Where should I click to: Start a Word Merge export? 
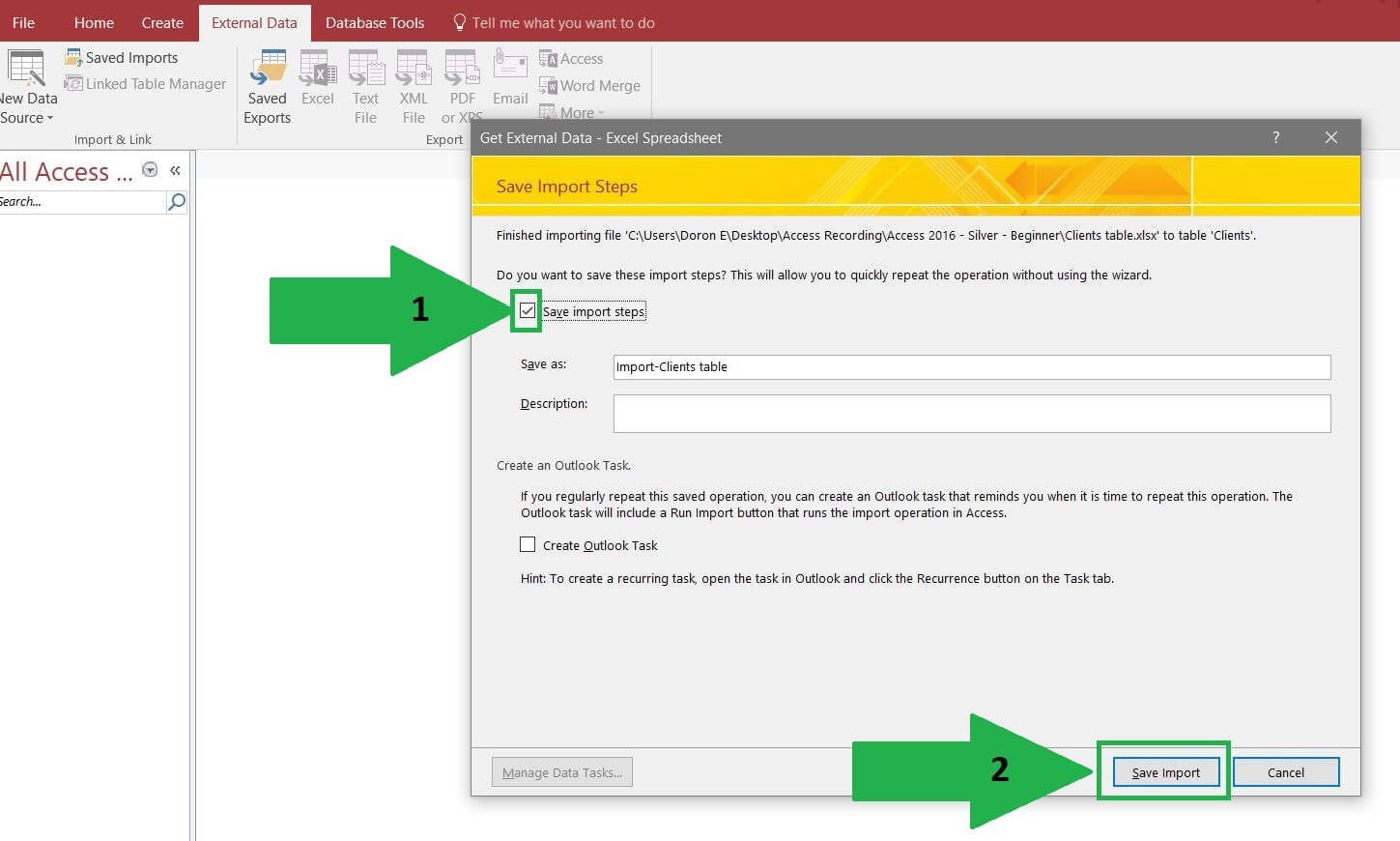590,85
